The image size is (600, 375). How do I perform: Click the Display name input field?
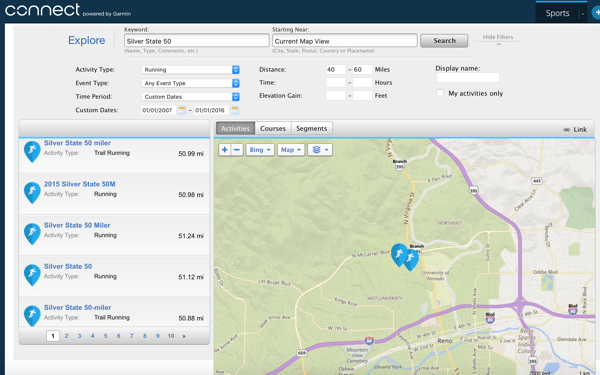point(468,78)
